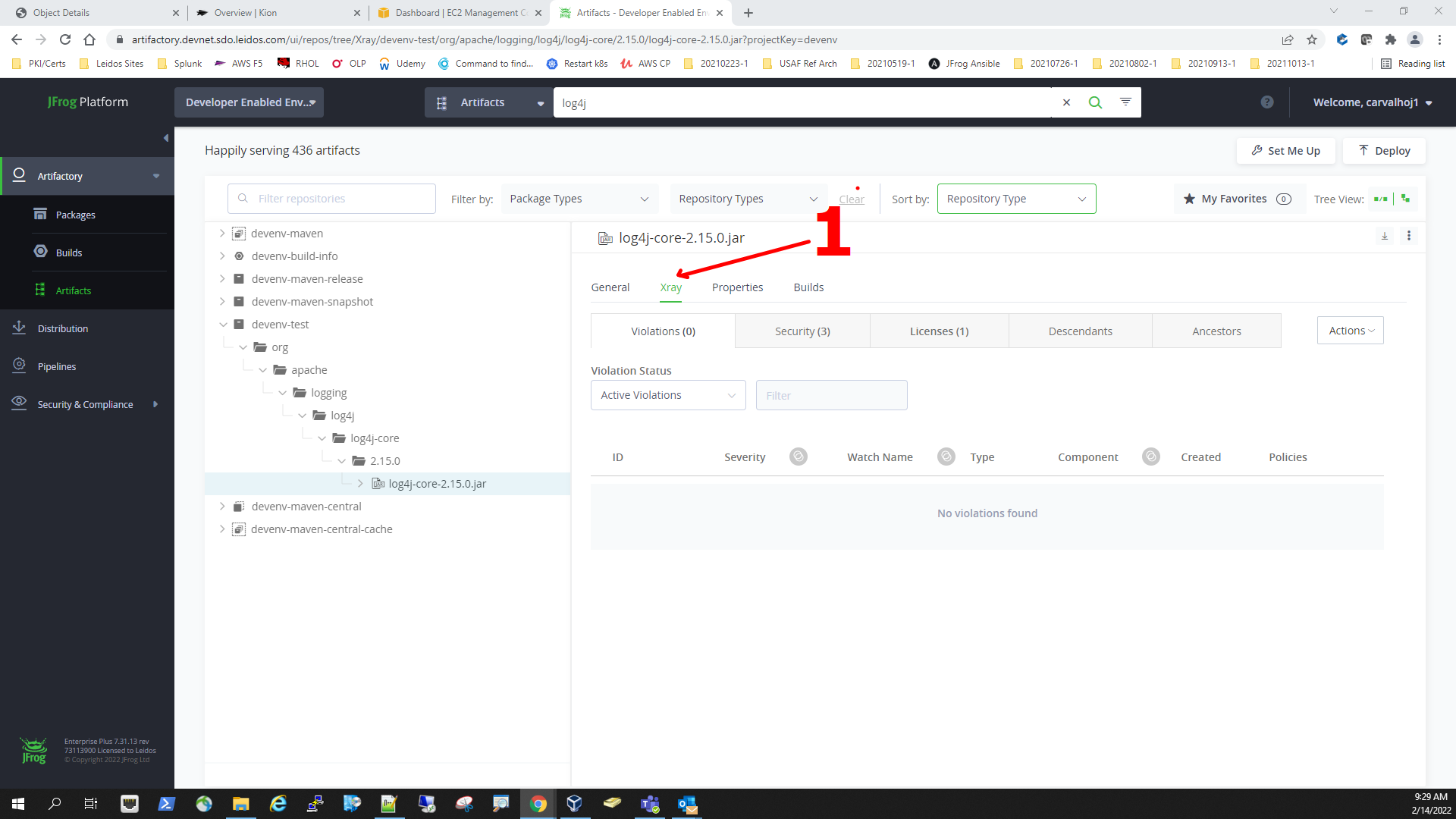Image resolution: width=1456 pixels, height=819 pixels.
Task: Open Microsoft Teams from the taskbar
Action: [x=650, y=804]
